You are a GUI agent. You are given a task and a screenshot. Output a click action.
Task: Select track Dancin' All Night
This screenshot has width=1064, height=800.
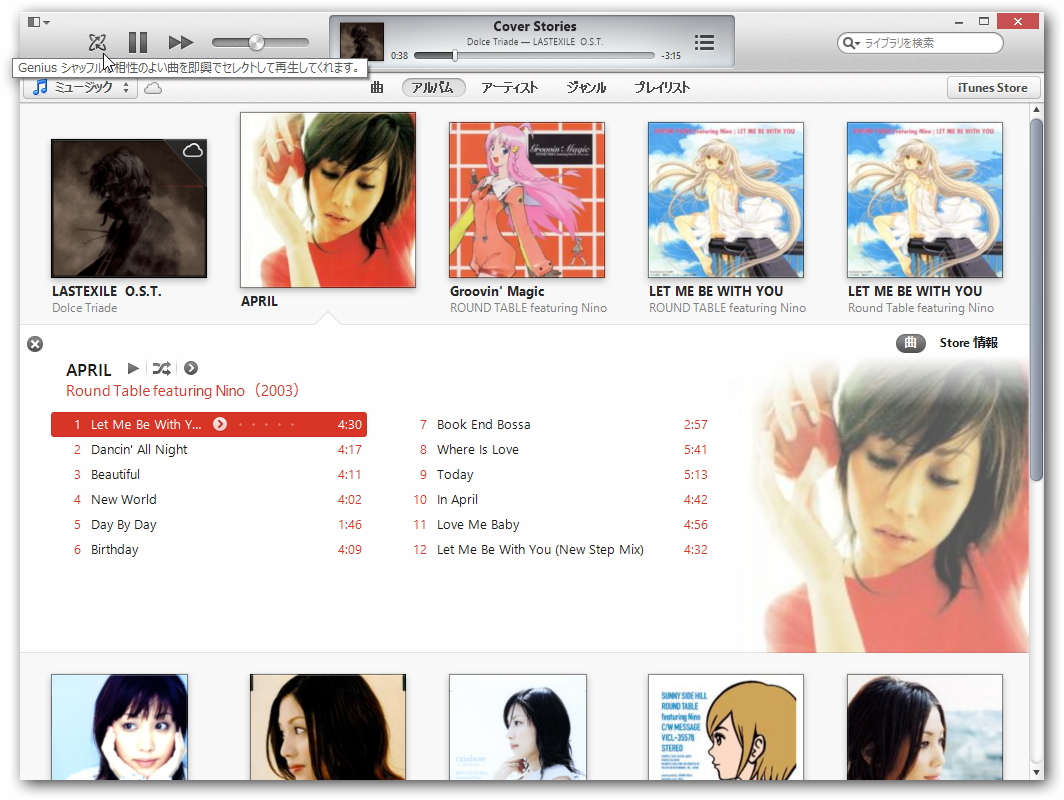209,449
